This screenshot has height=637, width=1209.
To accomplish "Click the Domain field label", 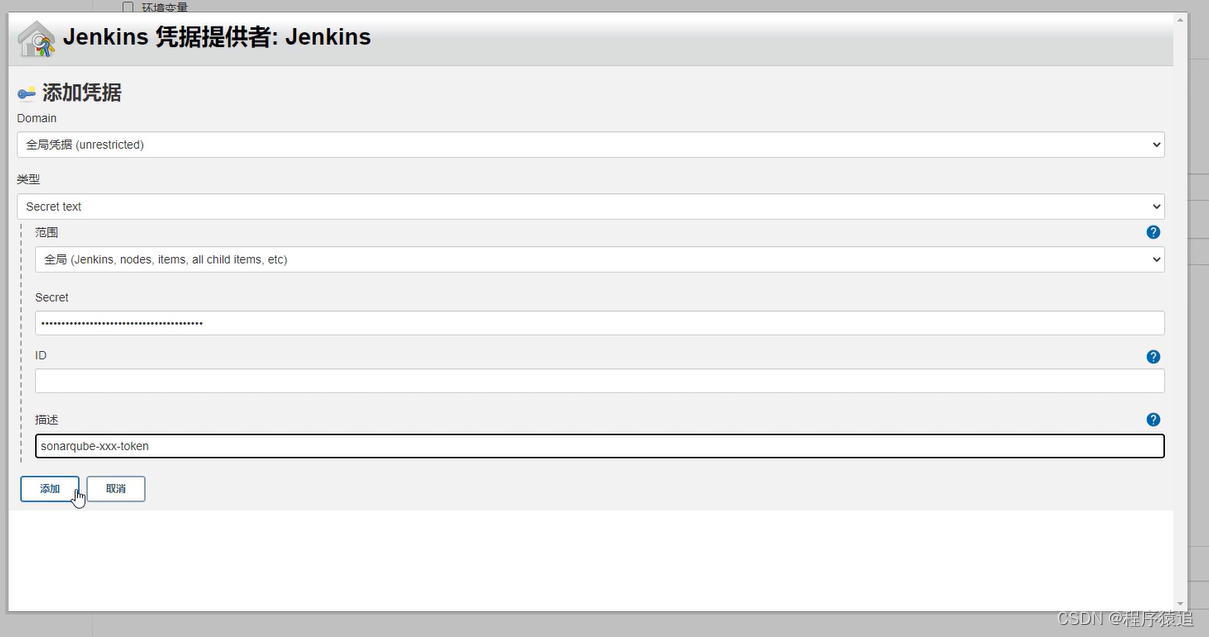I will coord(37,118).
